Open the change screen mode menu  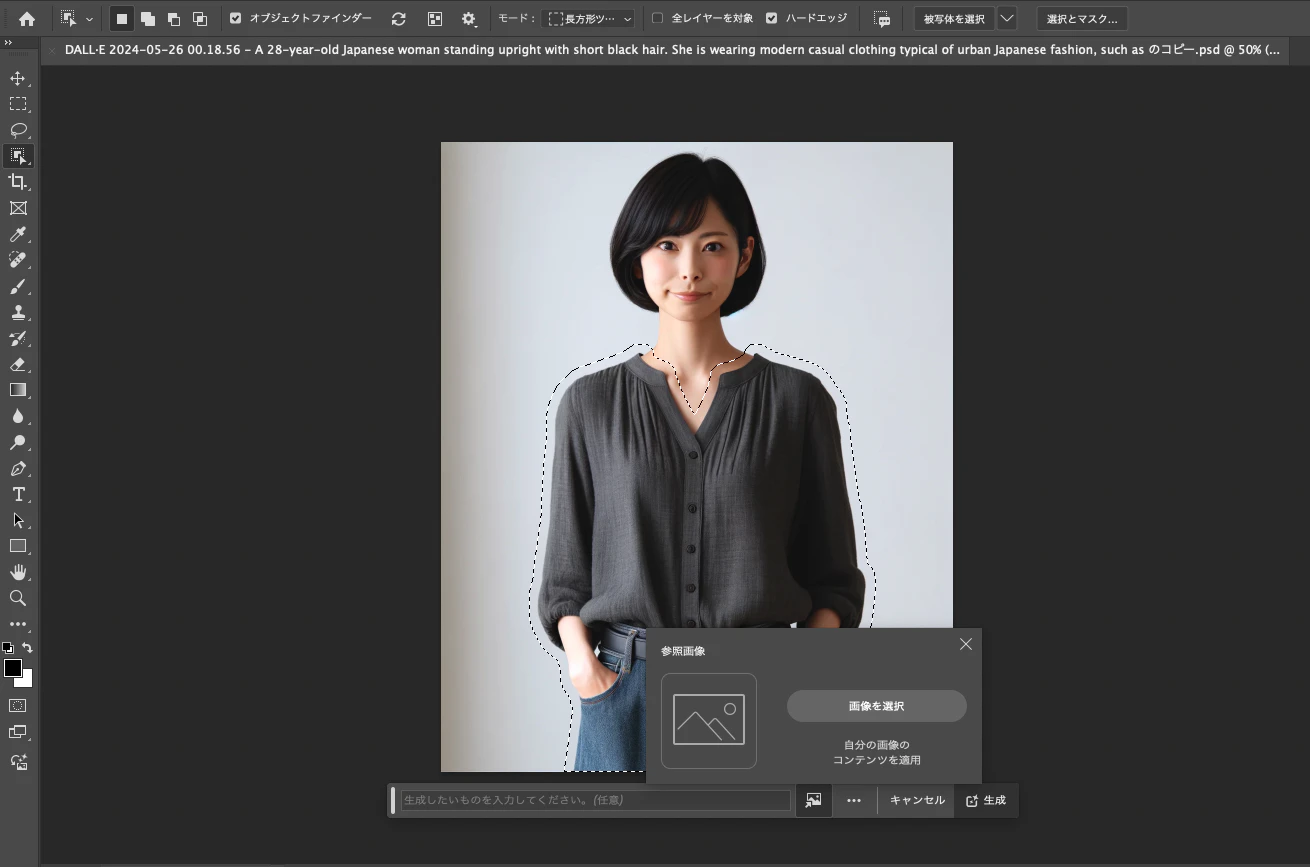click(x=18, y=733)
